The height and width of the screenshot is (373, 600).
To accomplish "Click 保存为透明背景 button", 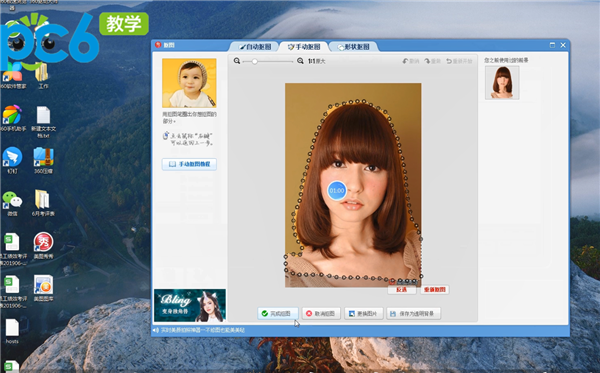I will tap(413, 313).
